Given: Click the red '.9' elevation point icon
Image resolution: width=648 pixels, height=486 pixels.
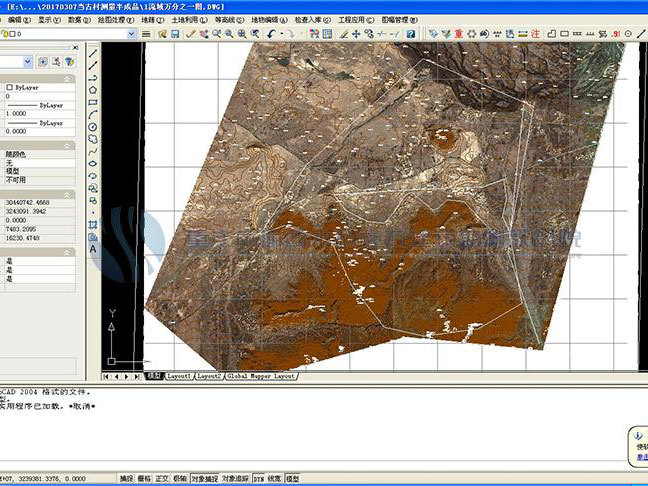Looking at the screenshot, I should click(615, 34).
